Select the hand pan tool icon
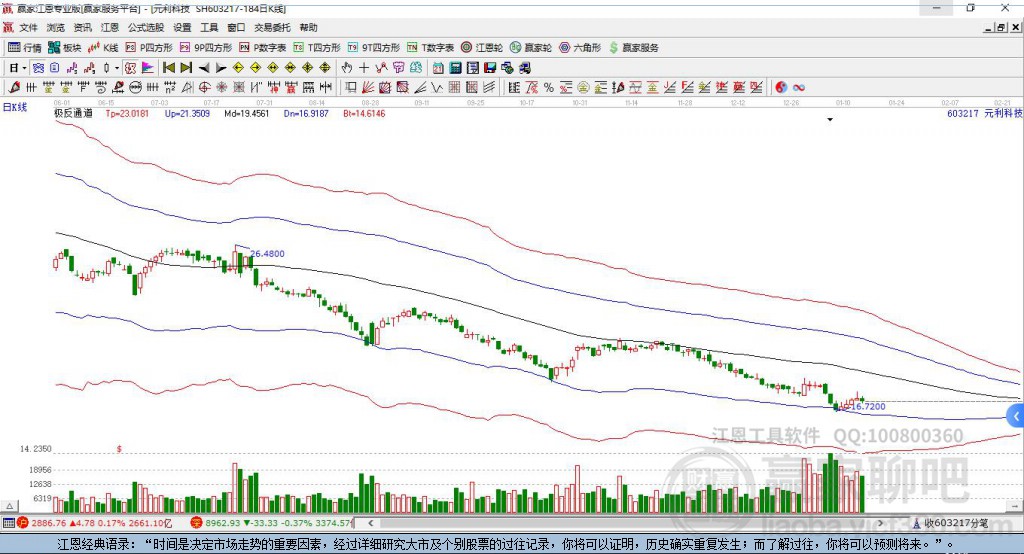The width and height of the screenshot is (1024, 554). point(346,68)
